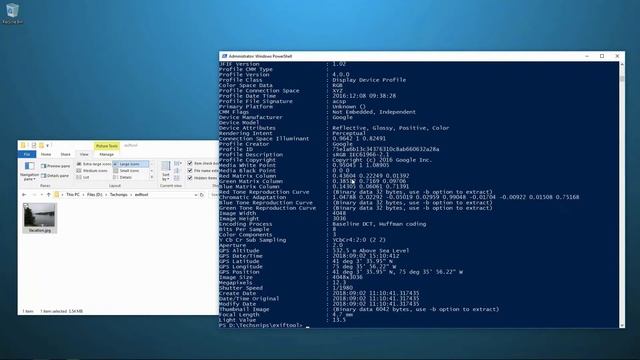This screenshot has width=640, height=360.
Task: Expand the layout gallery more arrow
Action: click(x=152, y=178)
